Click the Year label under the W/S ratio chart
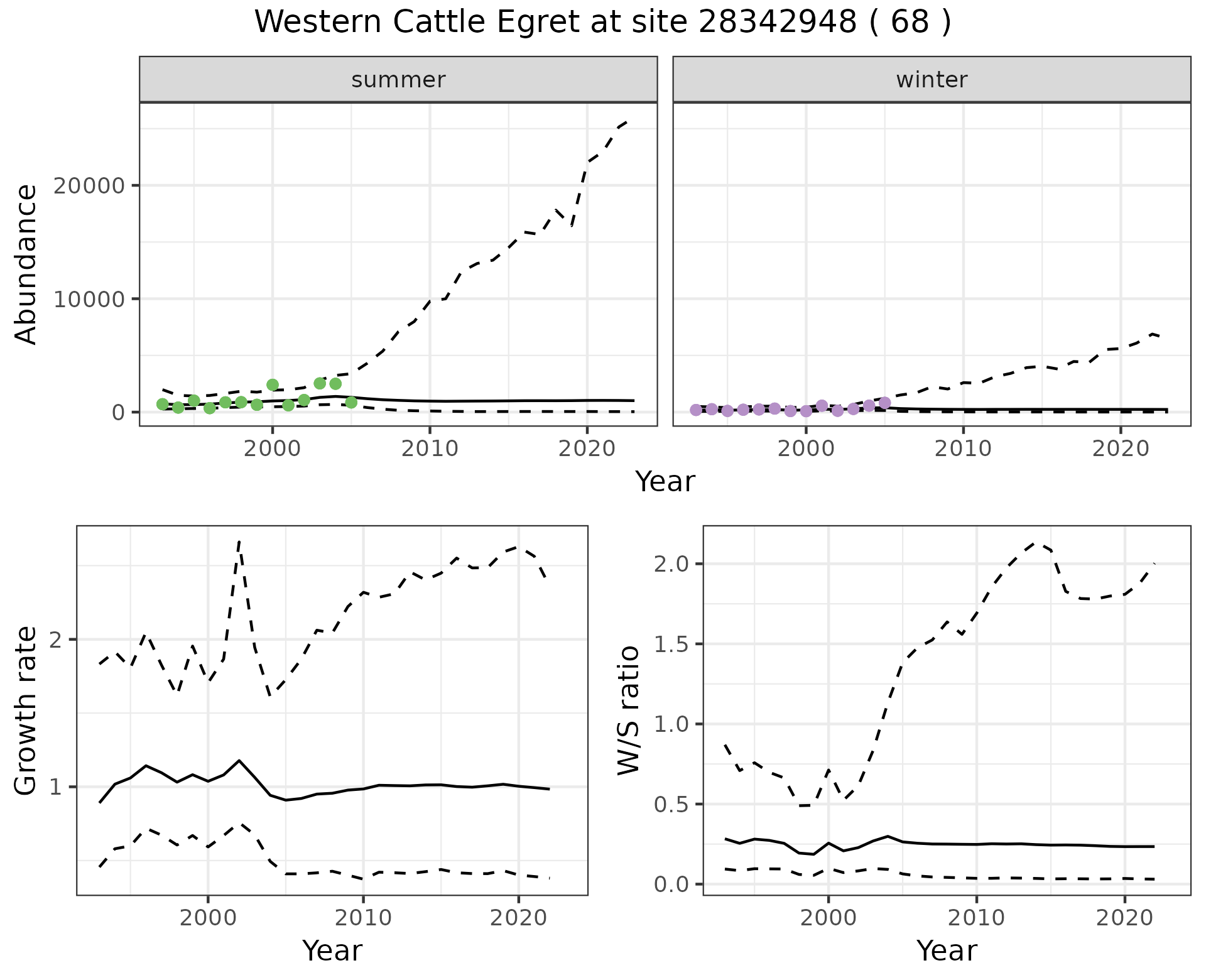The width and height of the screenshot is (1206, 980). click(947, 950)
